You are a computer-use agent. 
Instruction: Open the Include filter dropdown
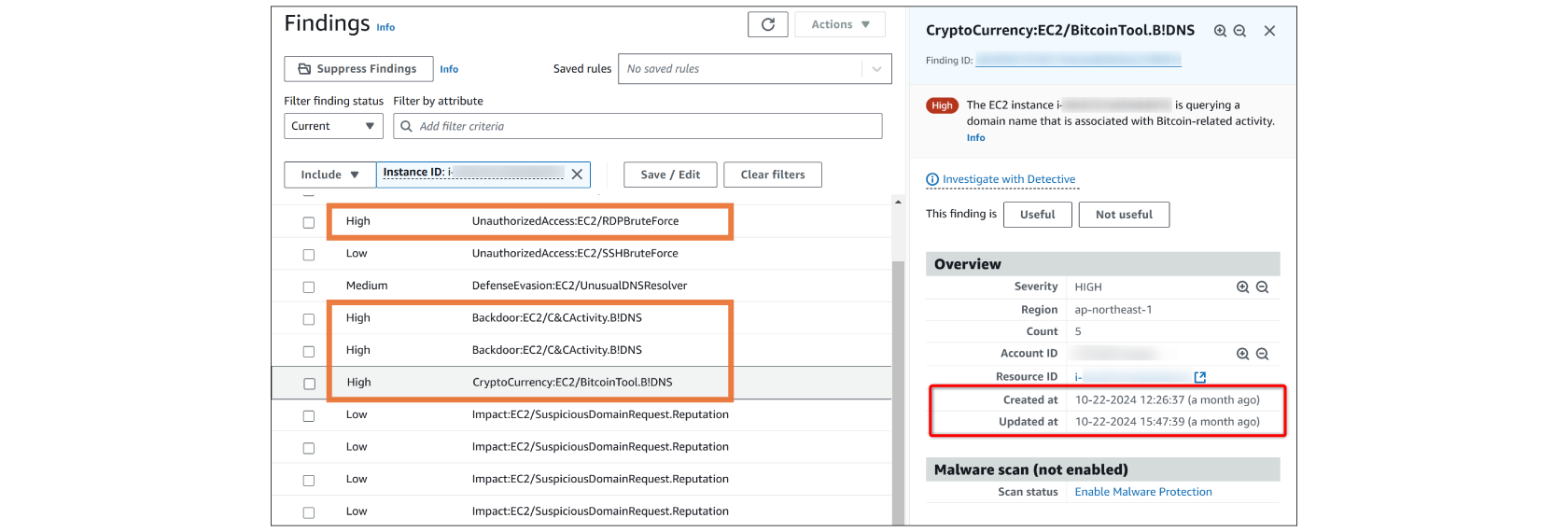coord(329,175)
